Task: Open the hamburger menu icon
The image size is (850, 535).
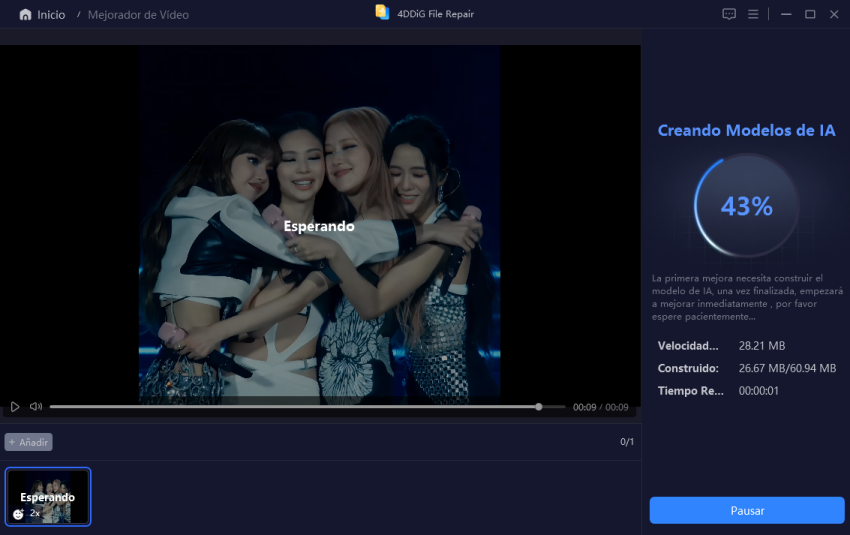Action: coord(753,14)
